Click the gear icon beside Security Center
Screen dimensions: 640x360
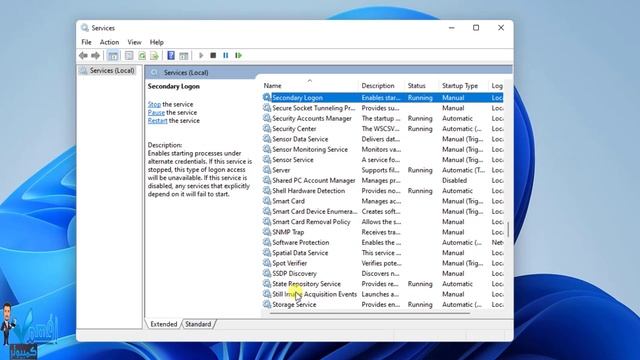267,129
